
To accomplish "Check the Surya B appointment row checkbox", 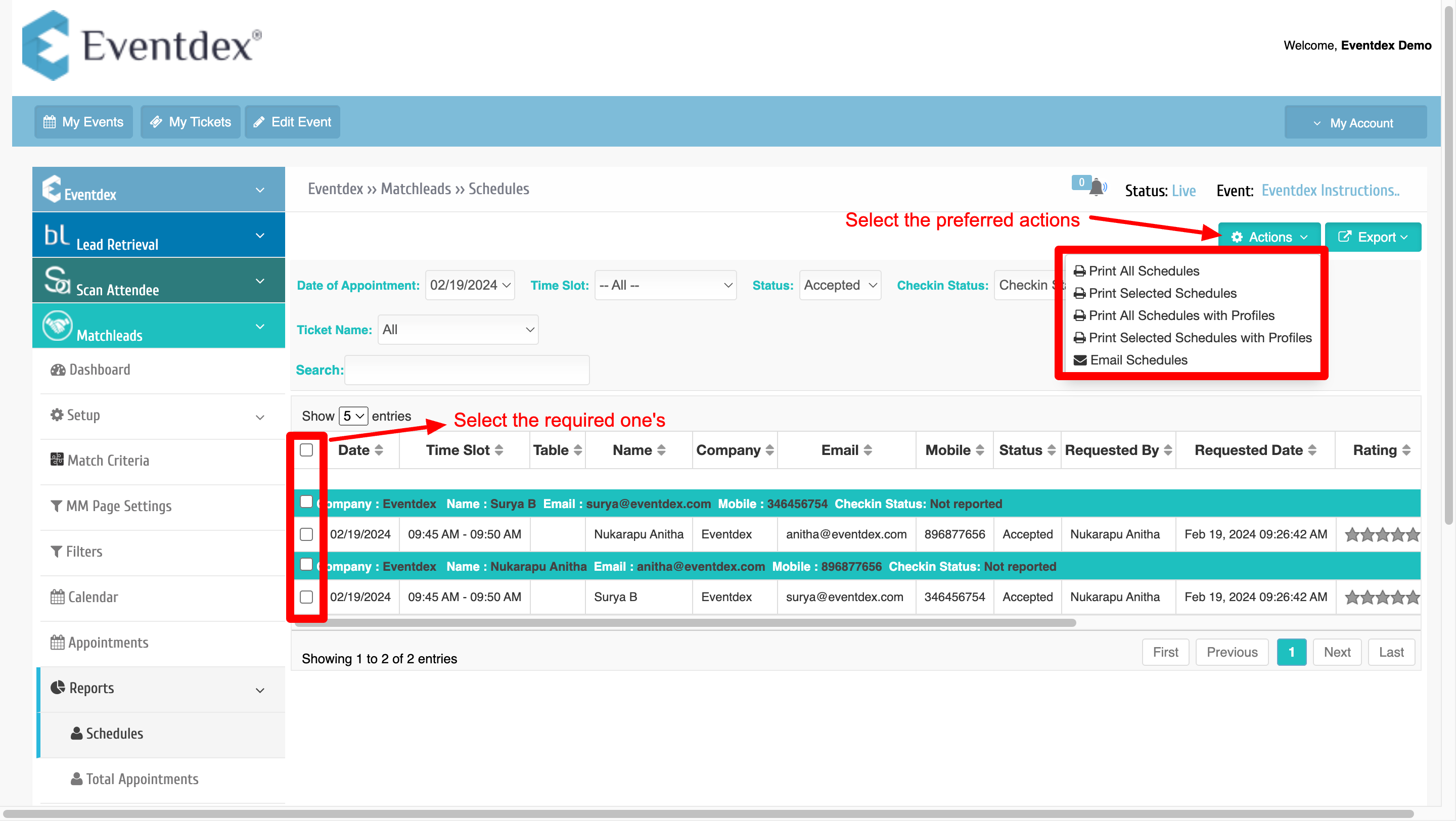I will tap(306, 597).
